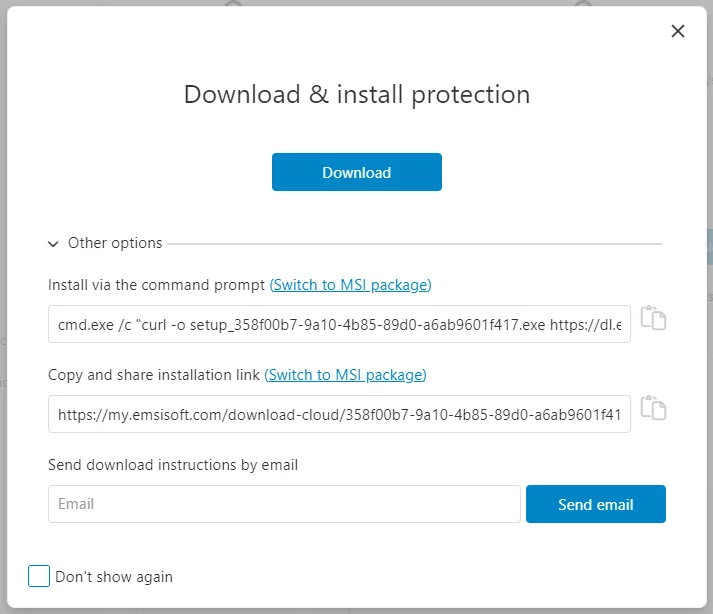Click the "Don't show again" label text
This screenshot has height=614, width=713.
(x=114, y=577)
